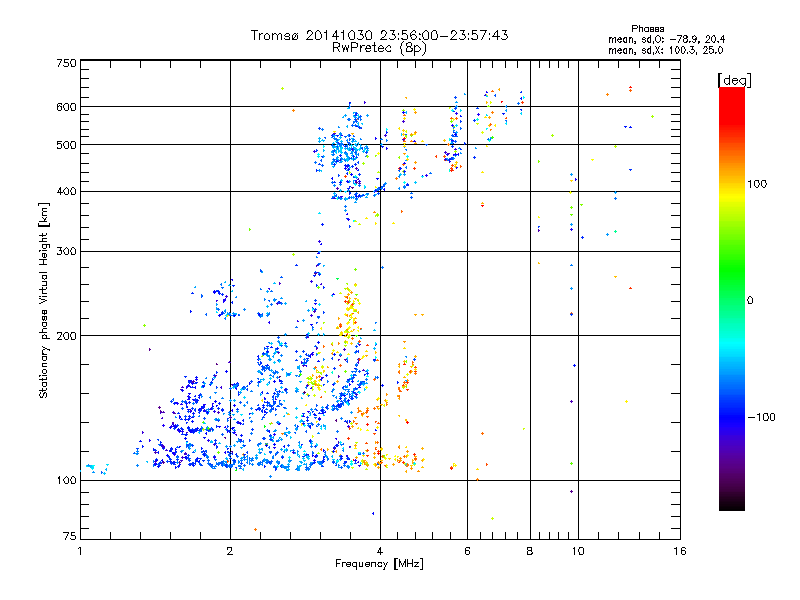Click the x-axis '2' tick label
The image size is (800, 600).
point(230,551)
